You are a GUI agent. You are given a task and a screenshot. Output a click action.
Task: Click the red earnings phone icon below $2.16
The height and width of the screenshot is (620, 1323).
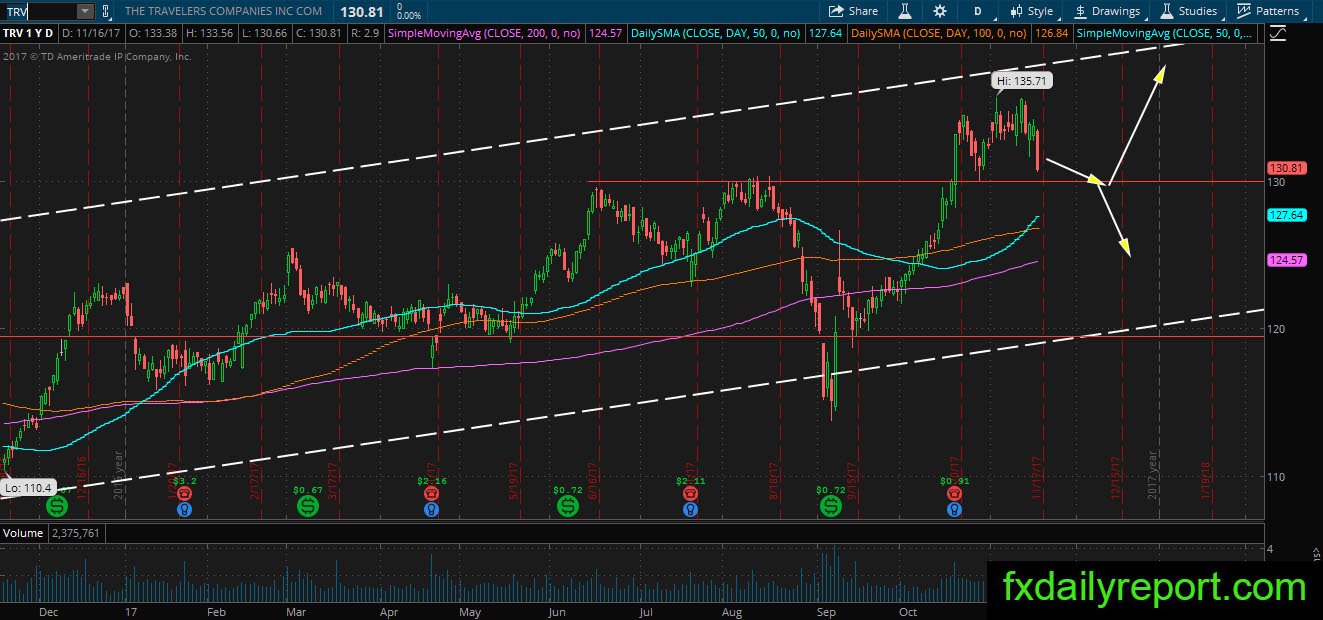coord(431,494)
